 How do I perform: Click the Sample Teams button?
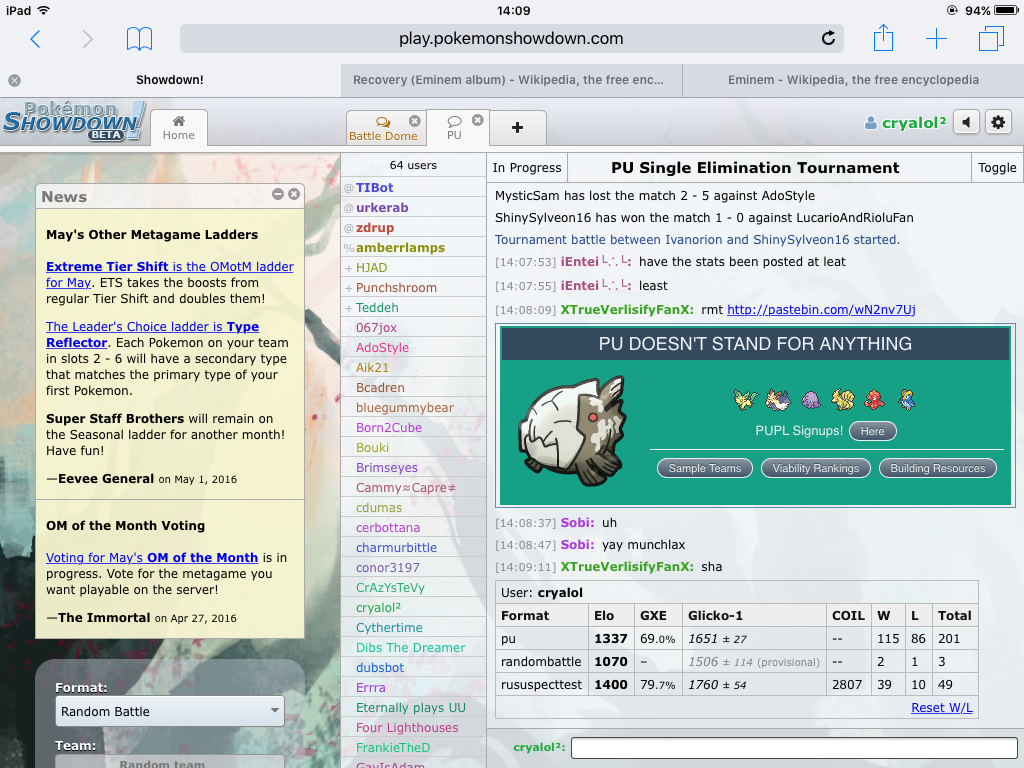pos(704,468)
